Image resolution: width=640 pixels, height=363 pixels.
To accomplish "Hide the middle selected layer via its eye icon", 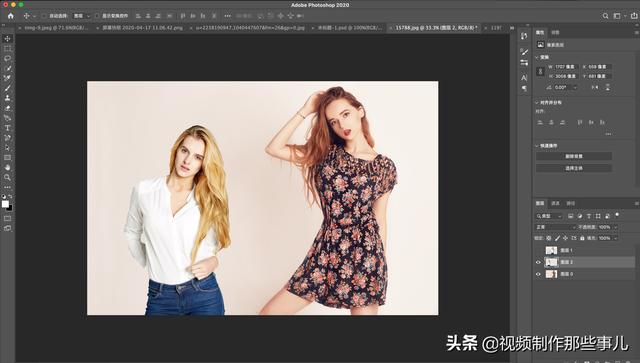I will (x=538, y=262).
